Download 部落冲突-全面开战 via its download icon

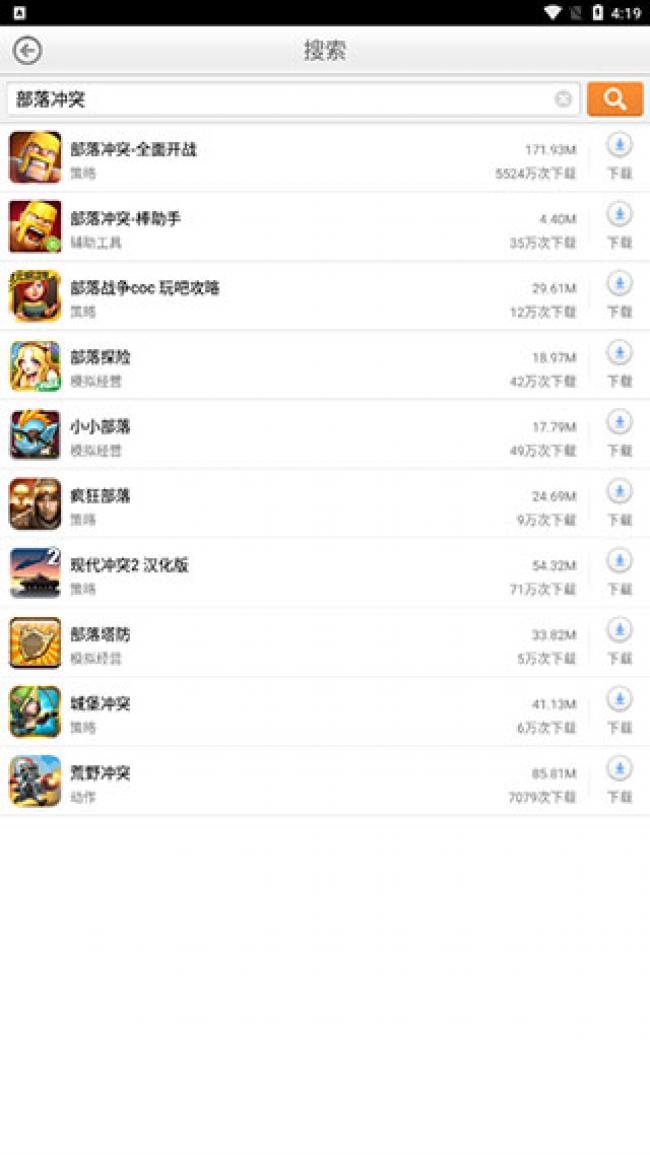coord(619,145)
